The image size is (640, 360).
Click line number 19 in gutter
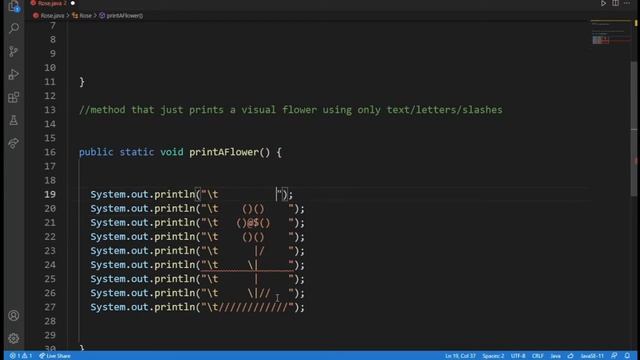point(50,194)
